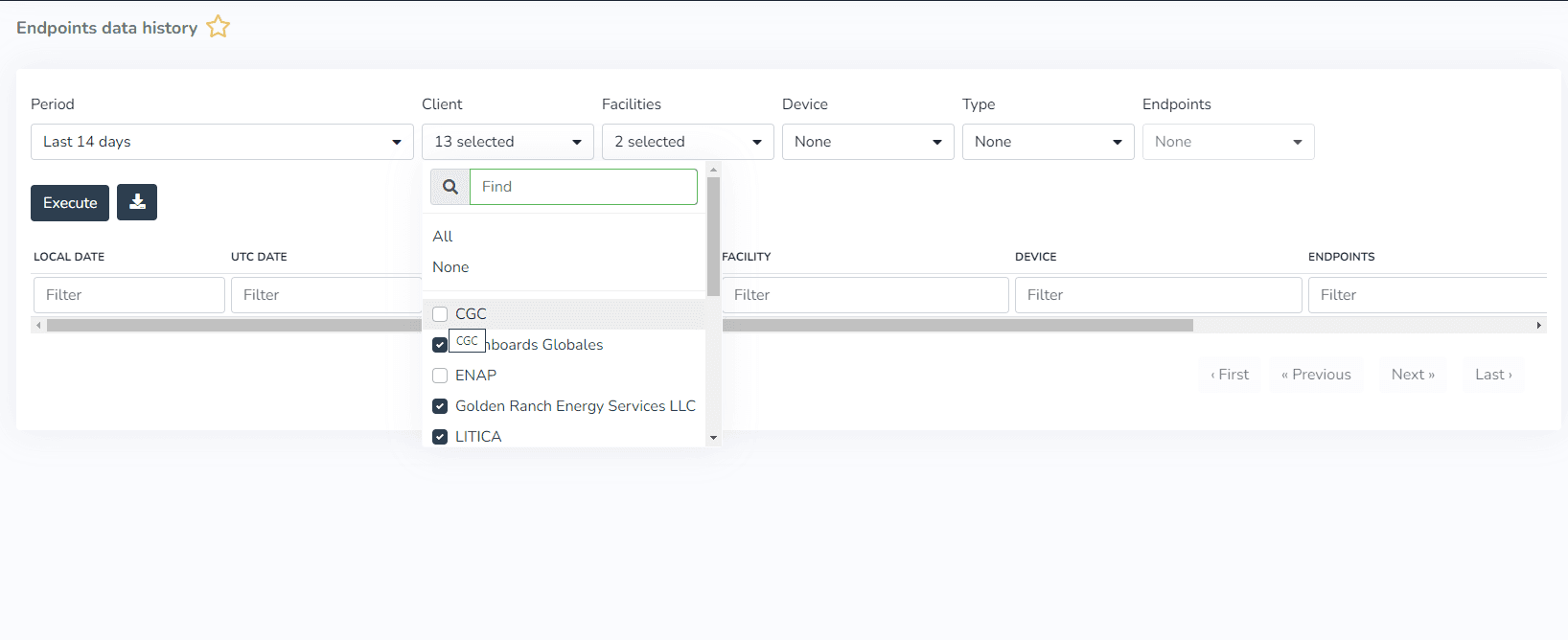Uncheck the LITICA client checkbox
Viewport: 1568px width, 640px height.
440,437
